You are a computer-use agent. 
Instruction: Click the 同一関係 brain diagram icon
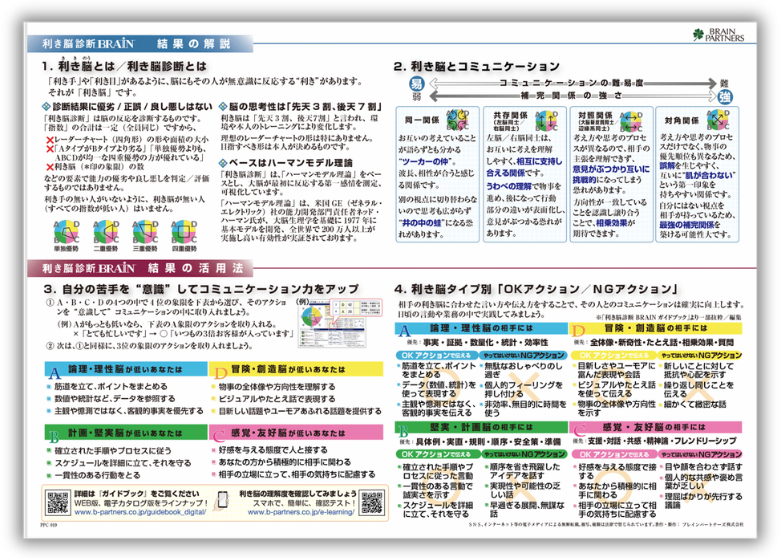[458, 120]
